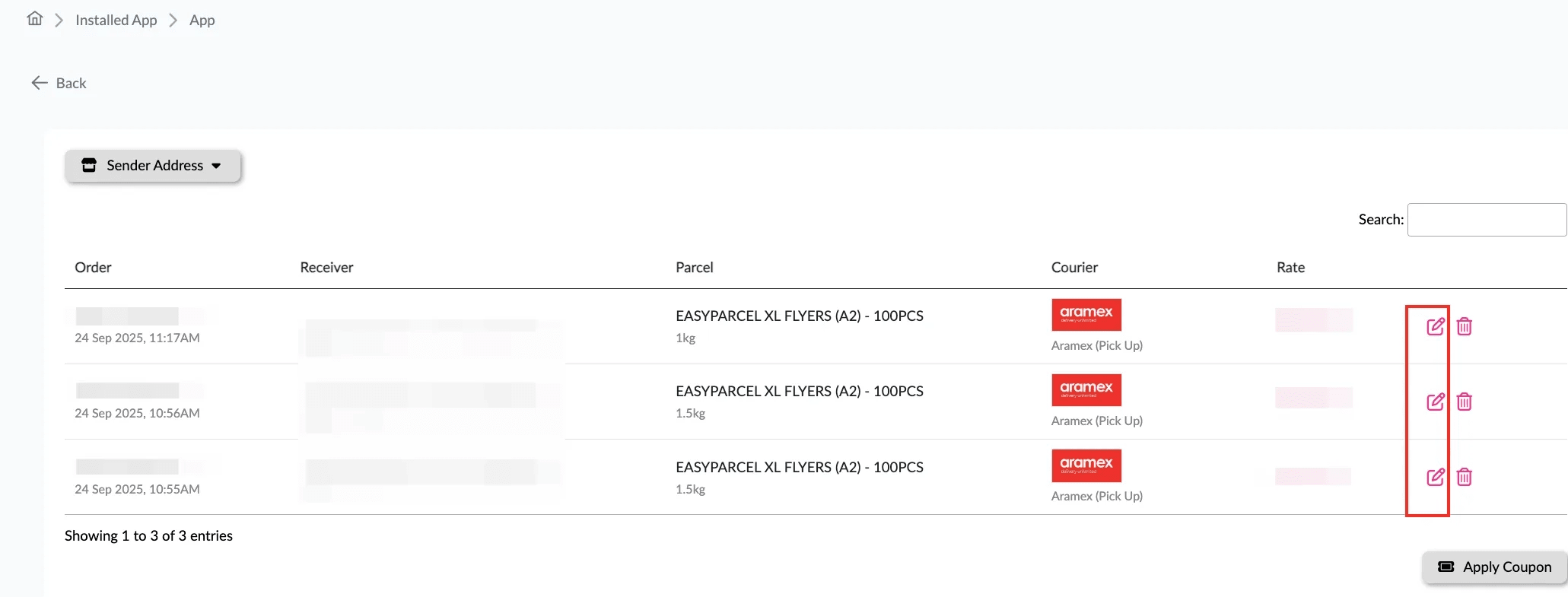This screenshot has width=1568, height=597.
Task: Open the Installed App breadcrumb link
Action: tap(116, 20)
